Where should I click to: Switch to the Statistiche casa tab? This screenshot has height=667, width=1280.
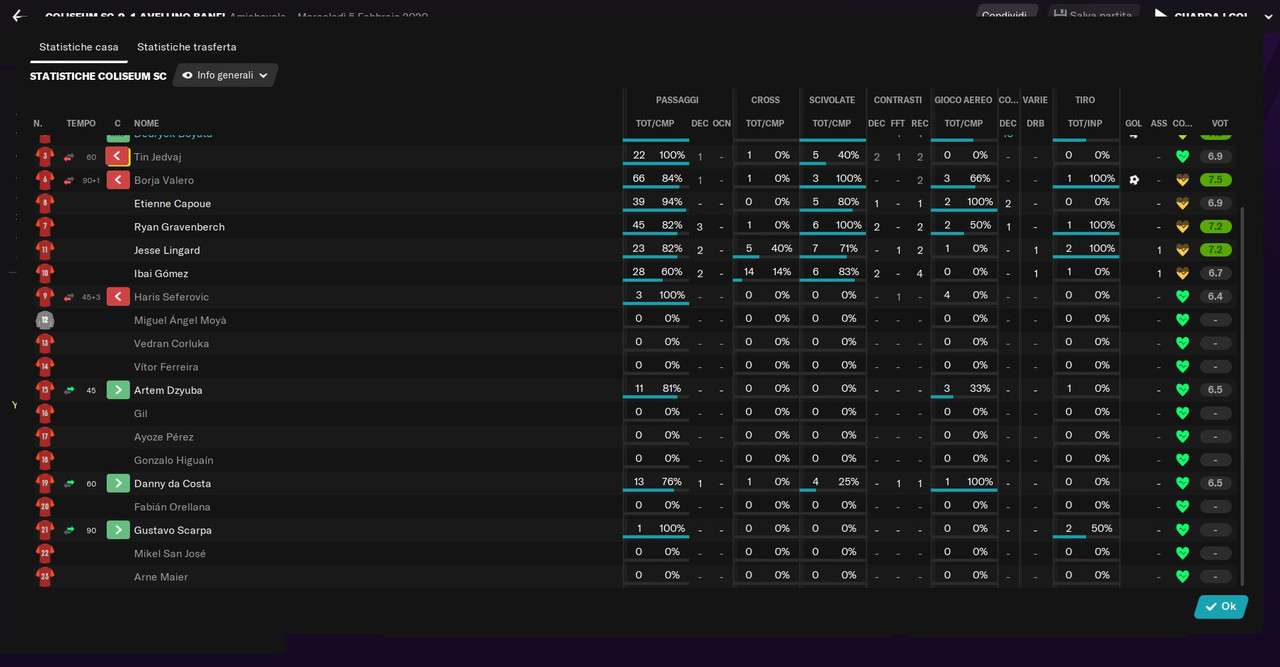79,47
